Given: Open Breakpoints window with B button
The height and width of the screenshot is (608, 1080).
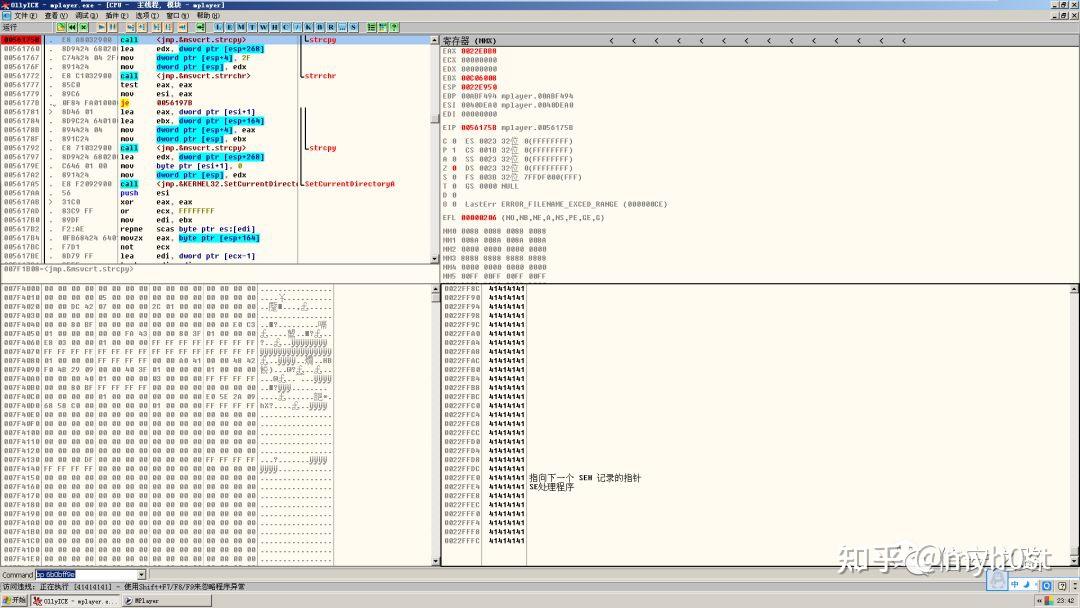Looking at the screenshot, I should [319, 27].
